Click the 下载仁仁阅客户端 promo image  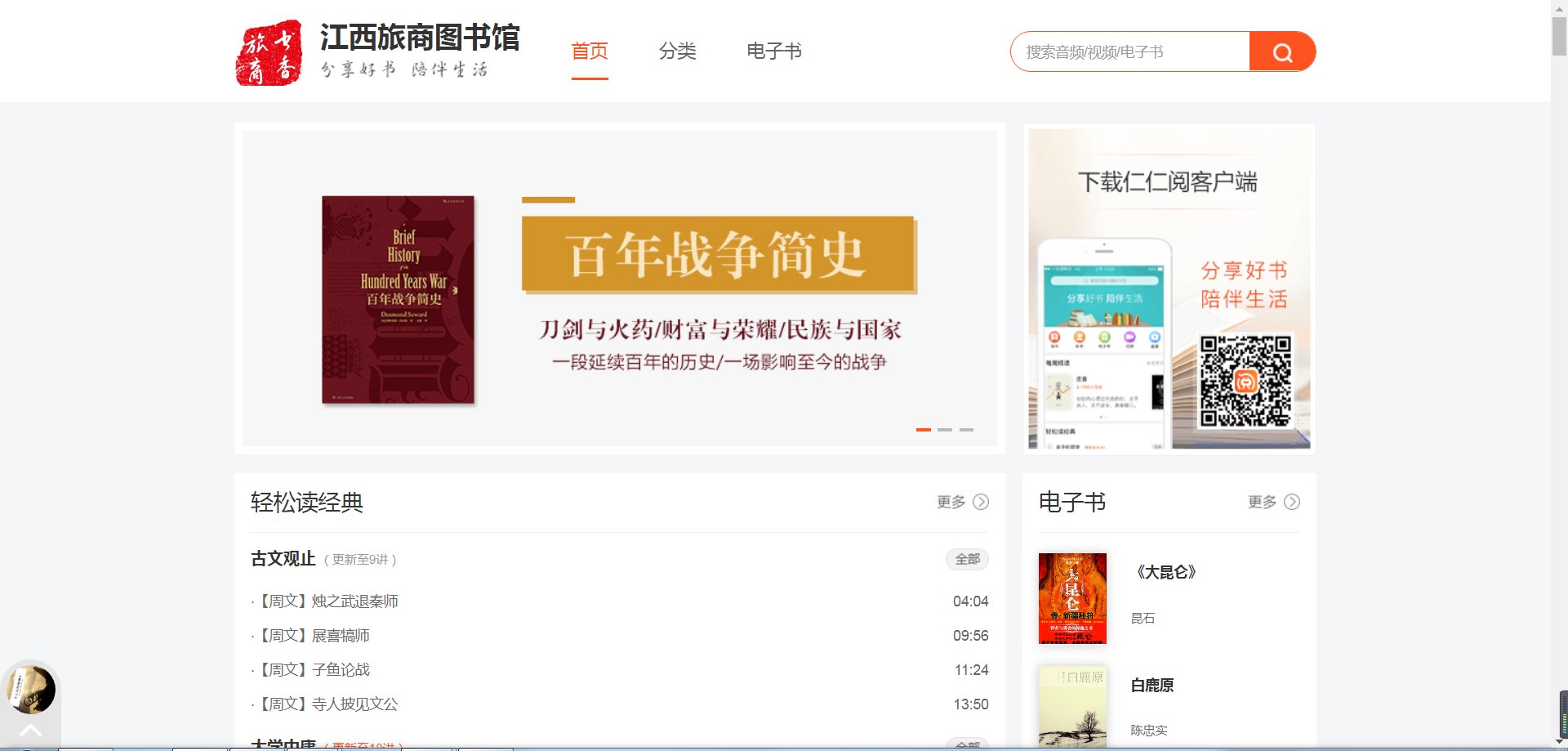(1169, 288)
